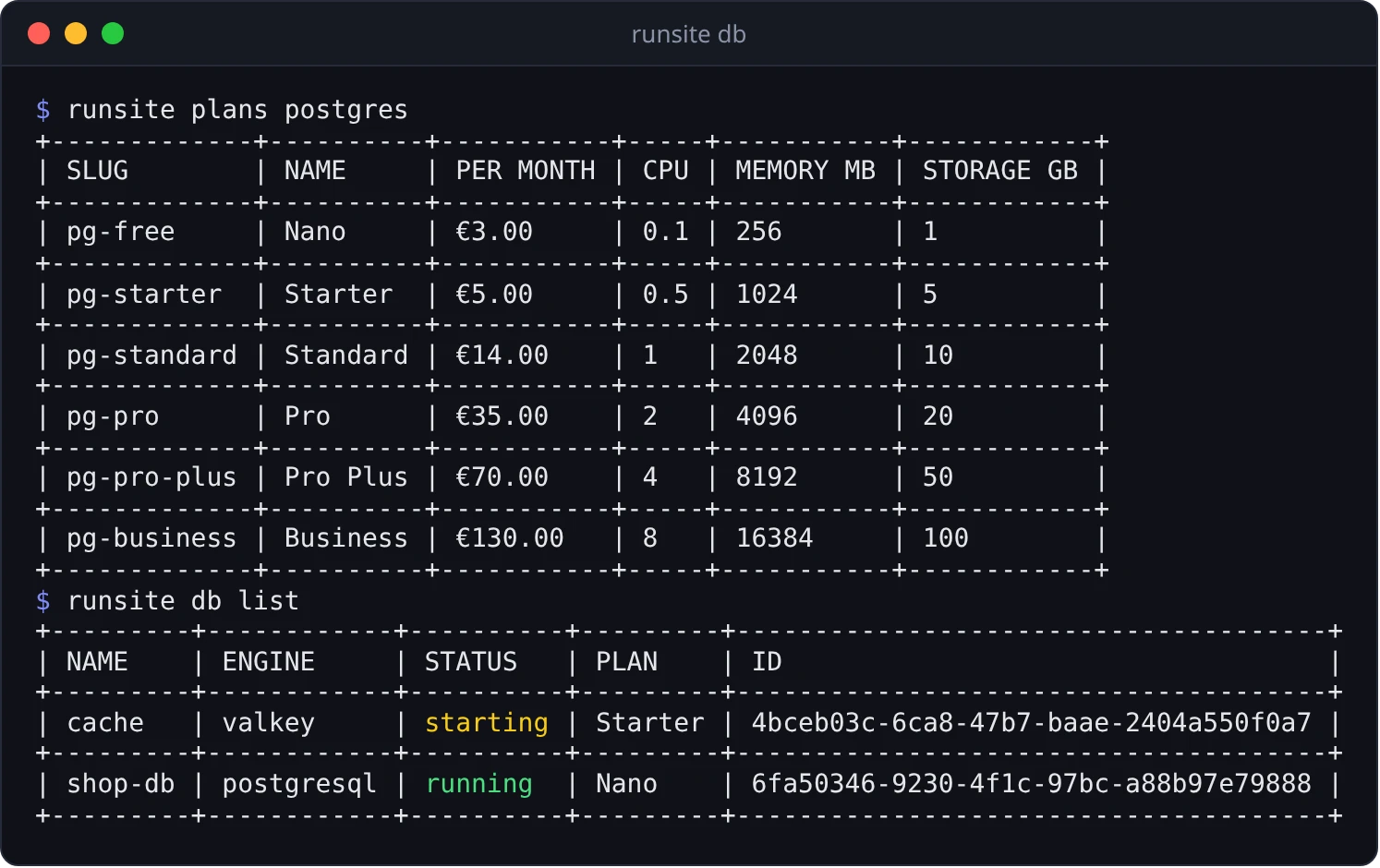Click the 256 memory value

tap(759, 232)
